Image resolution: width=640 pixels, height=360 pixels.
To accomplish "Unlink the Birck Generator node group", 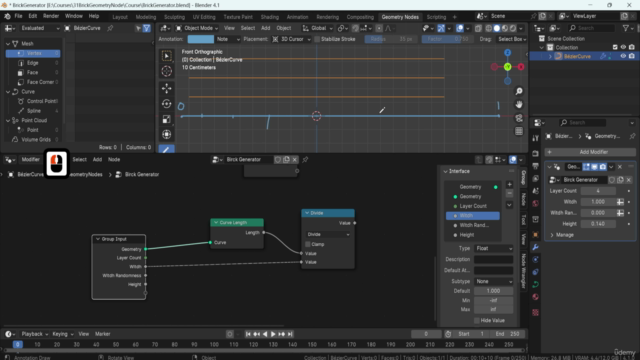I will (x=295, y=160).
